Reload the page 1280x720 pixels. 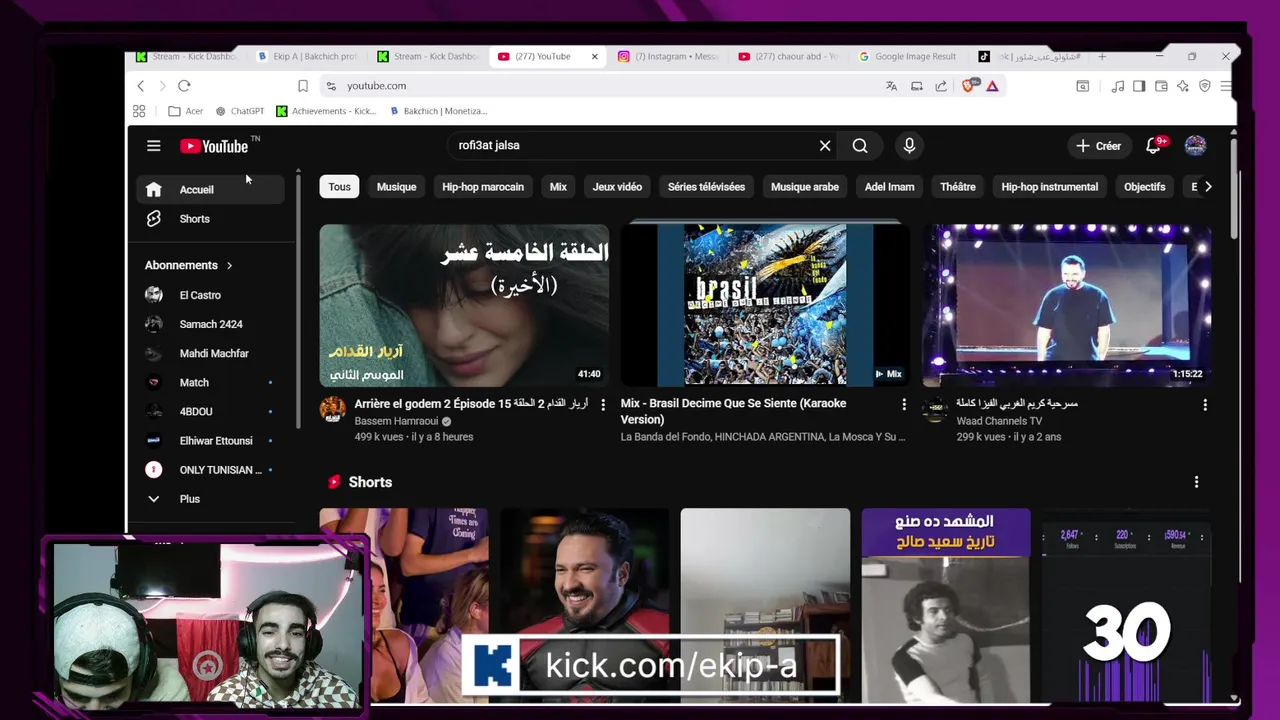(184, 86)
